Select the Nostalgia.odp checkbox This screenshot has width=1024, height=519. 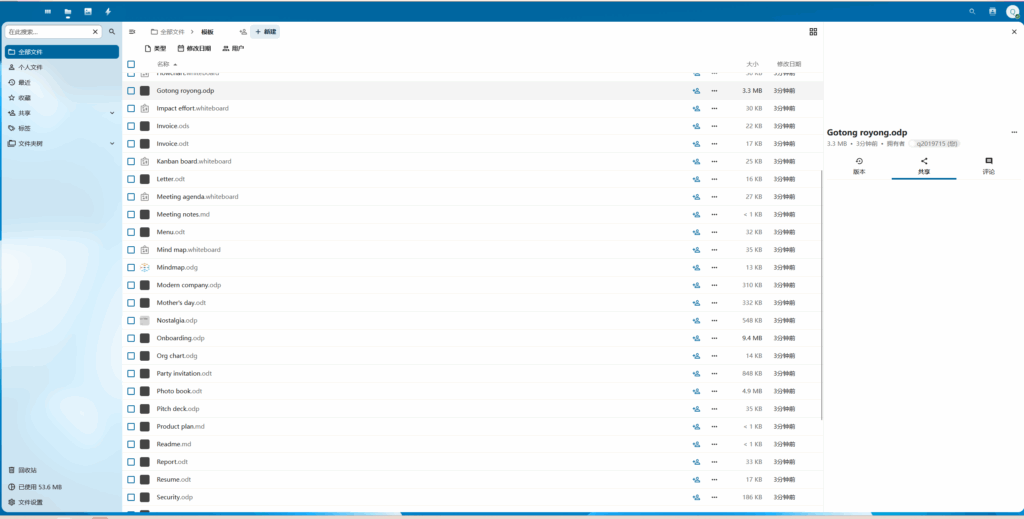(131, 320)
